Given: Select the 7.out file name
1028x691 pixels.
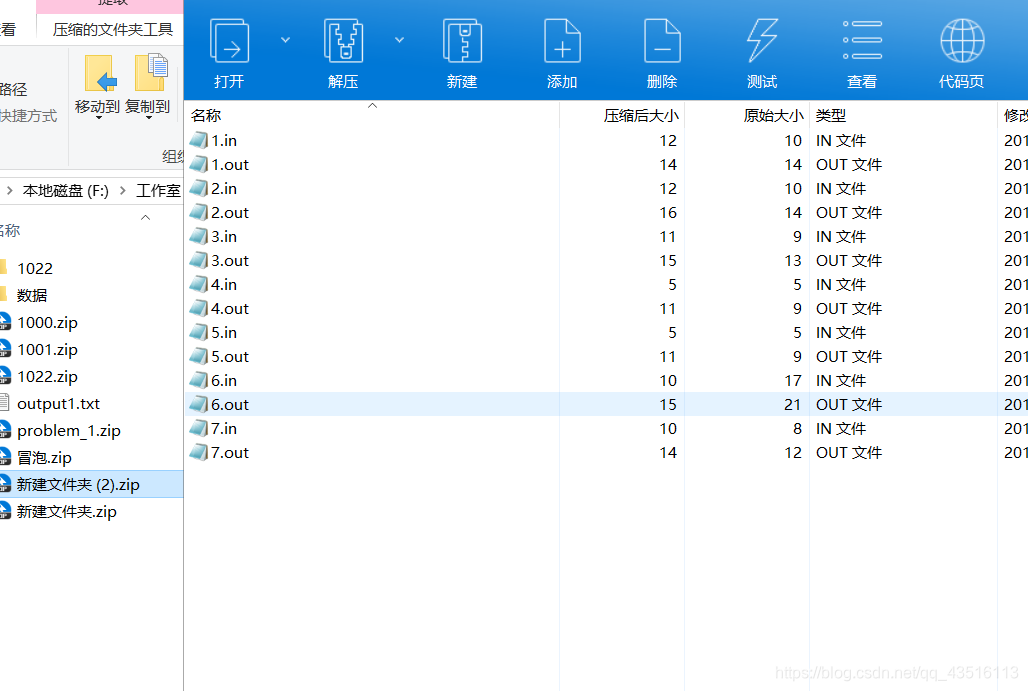Looking at the screenshot, I should [x=229, y=452].
